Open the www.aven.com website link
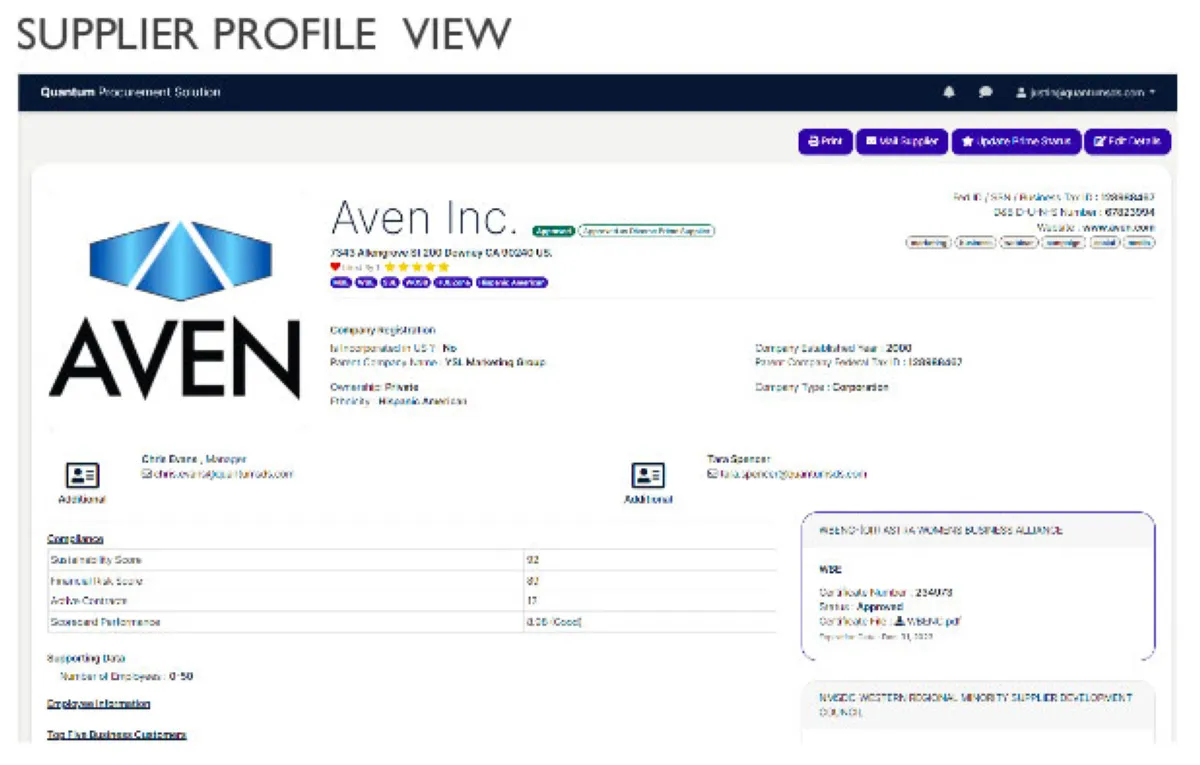Viewport: 1200px width, 765px height. (x=1118, y=228)
